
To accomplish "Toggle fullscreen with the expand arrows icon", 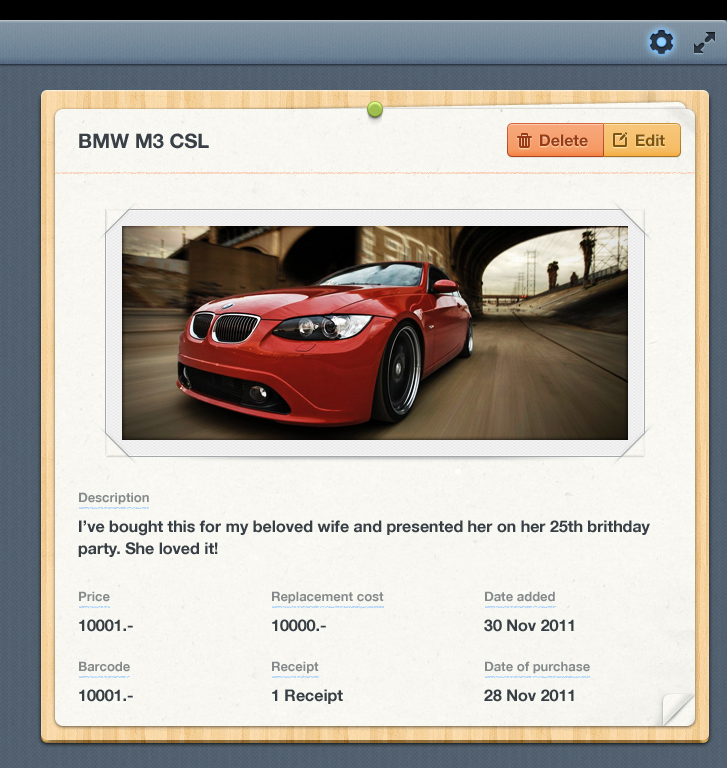I will click(704, 43).
